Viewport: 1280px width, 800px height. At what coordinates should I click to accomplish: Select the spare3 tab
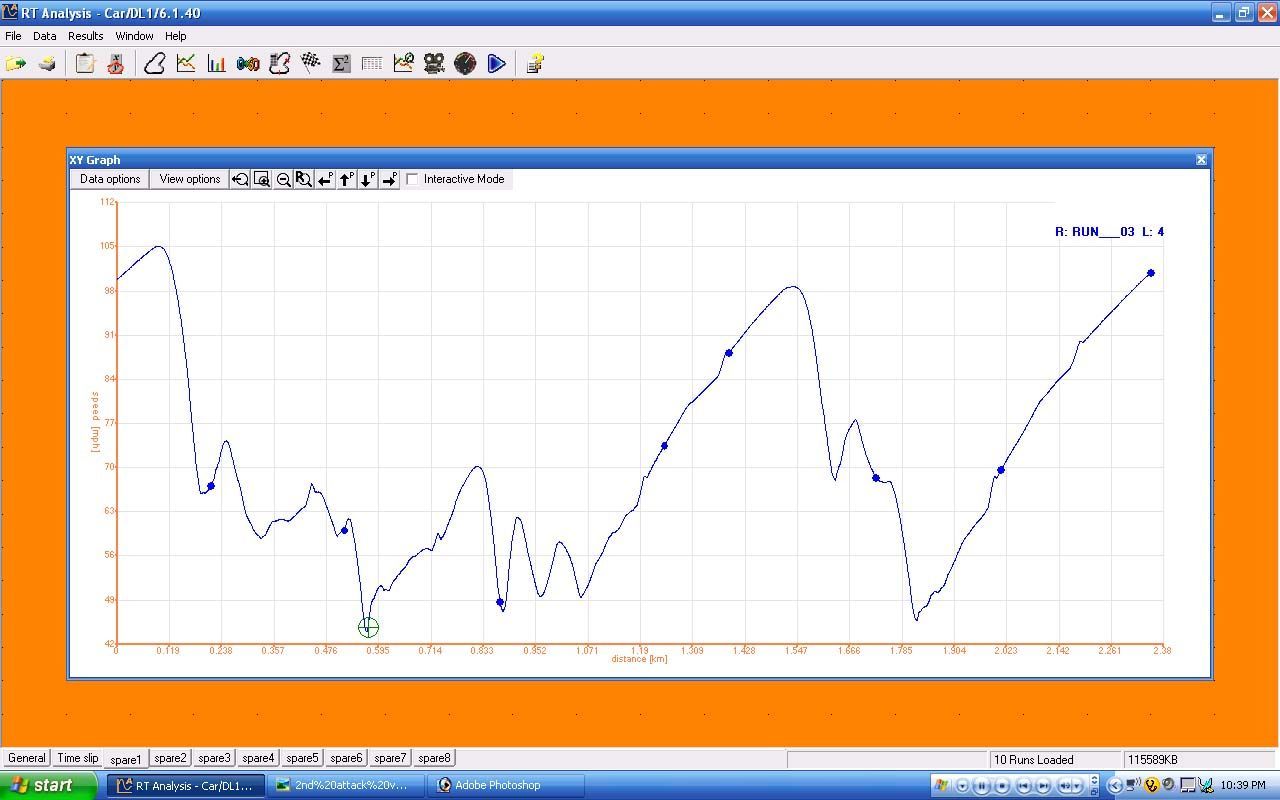[214, 758]
